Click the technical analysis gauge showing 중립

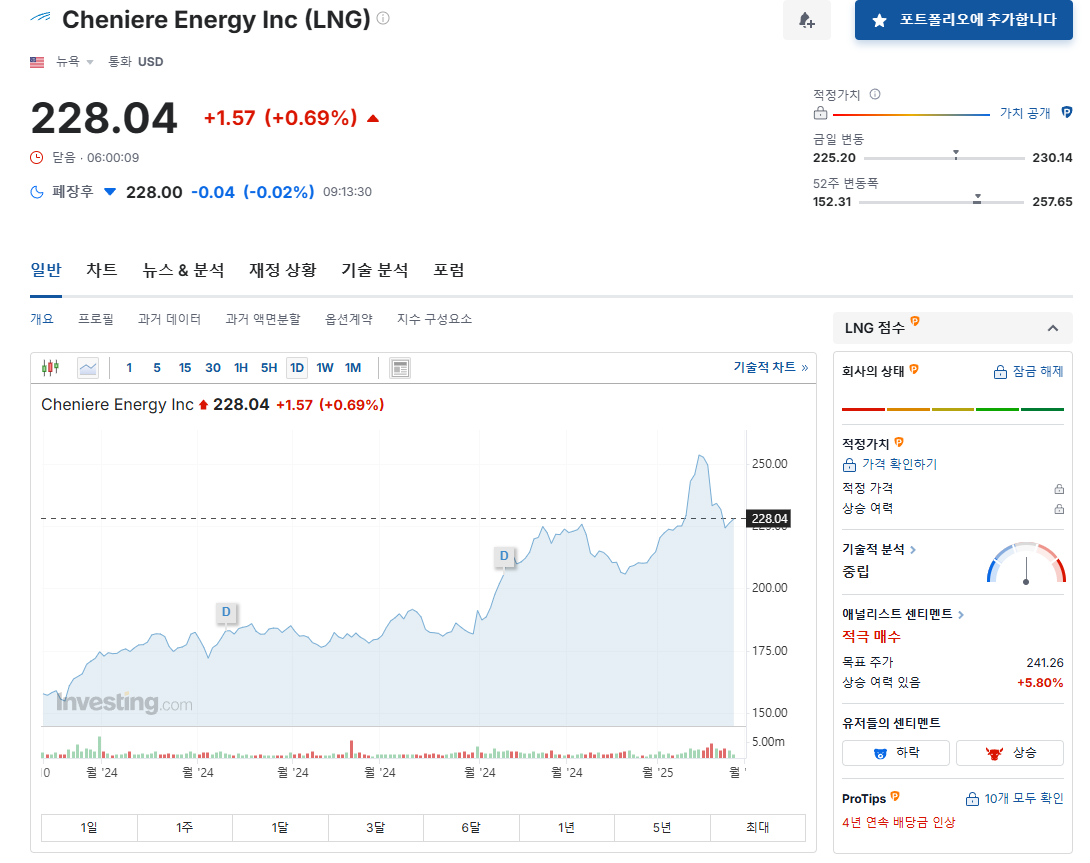pos(1027,562)
